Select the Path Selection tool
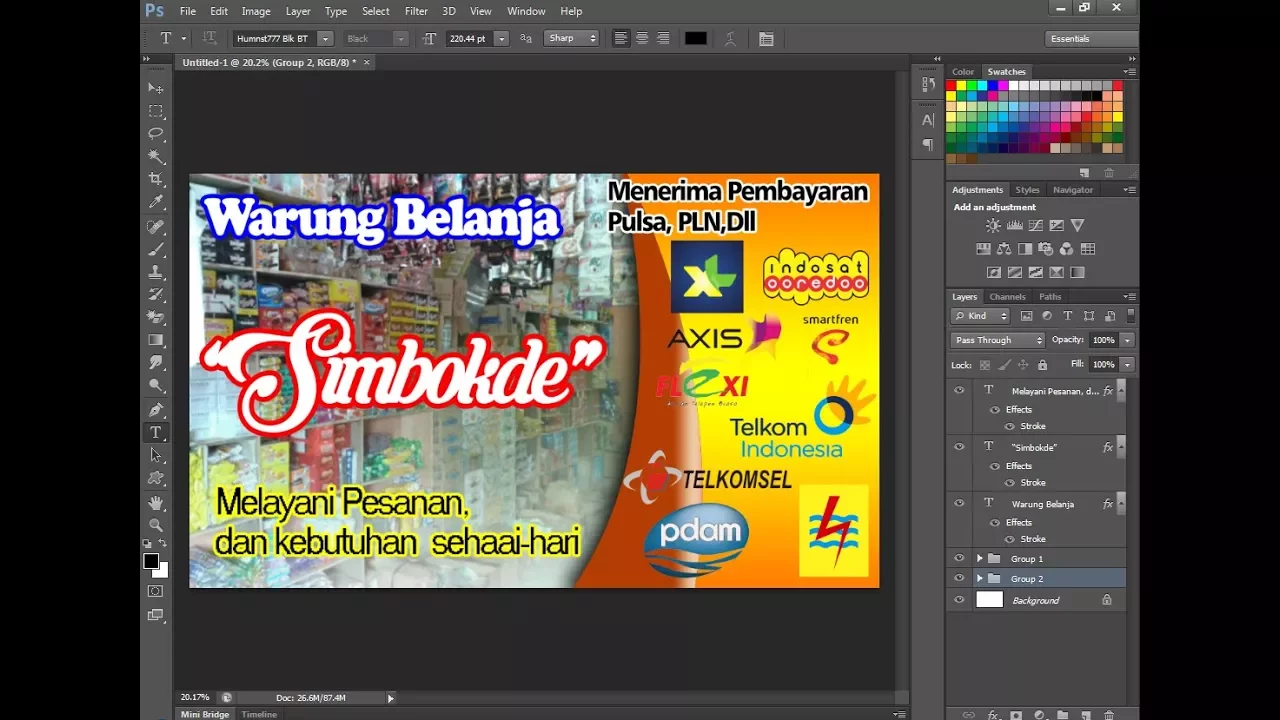Viewport: 1280px width, 720px height. pyautogui.click(x=156, y=456)
